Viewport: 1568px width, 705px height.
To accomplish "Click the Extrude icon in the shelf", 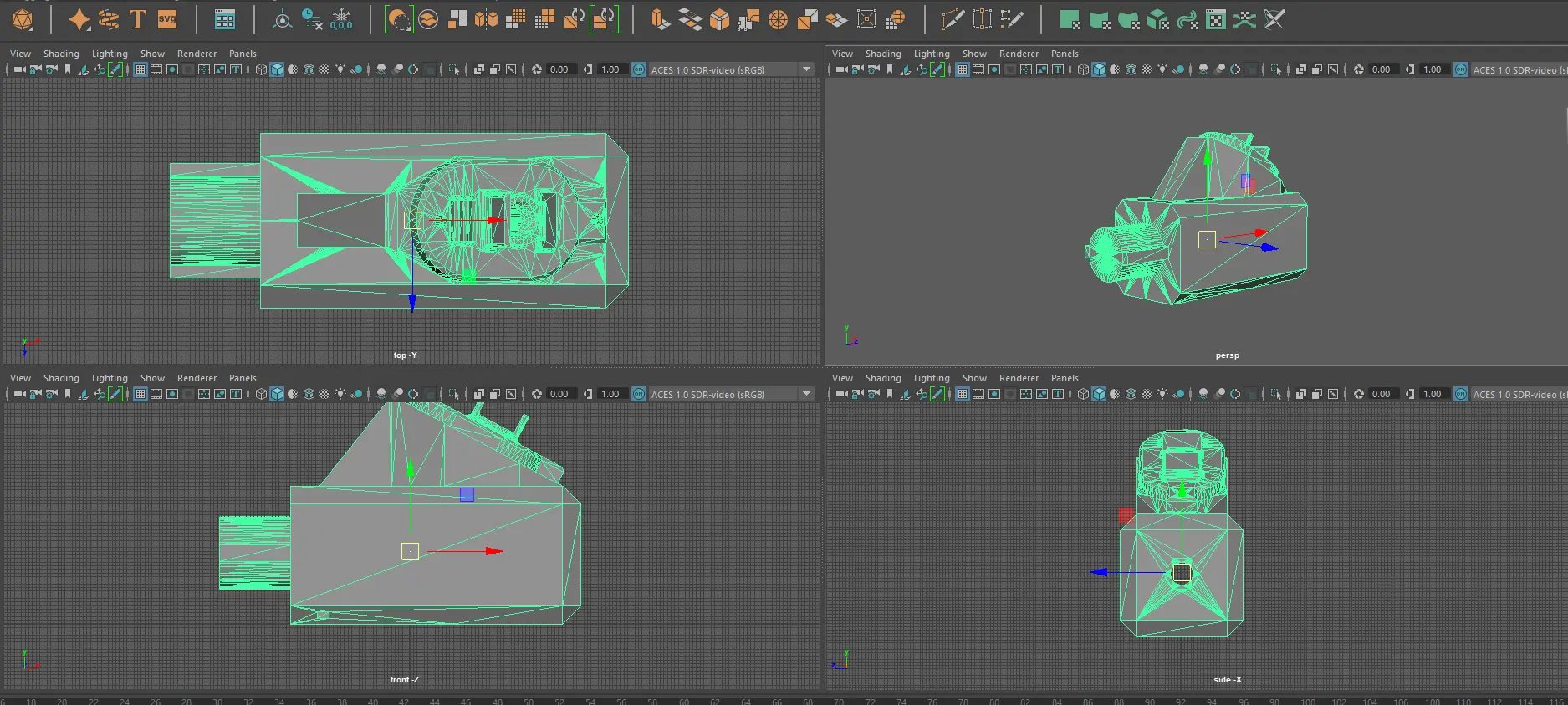I will coord(661,19).
